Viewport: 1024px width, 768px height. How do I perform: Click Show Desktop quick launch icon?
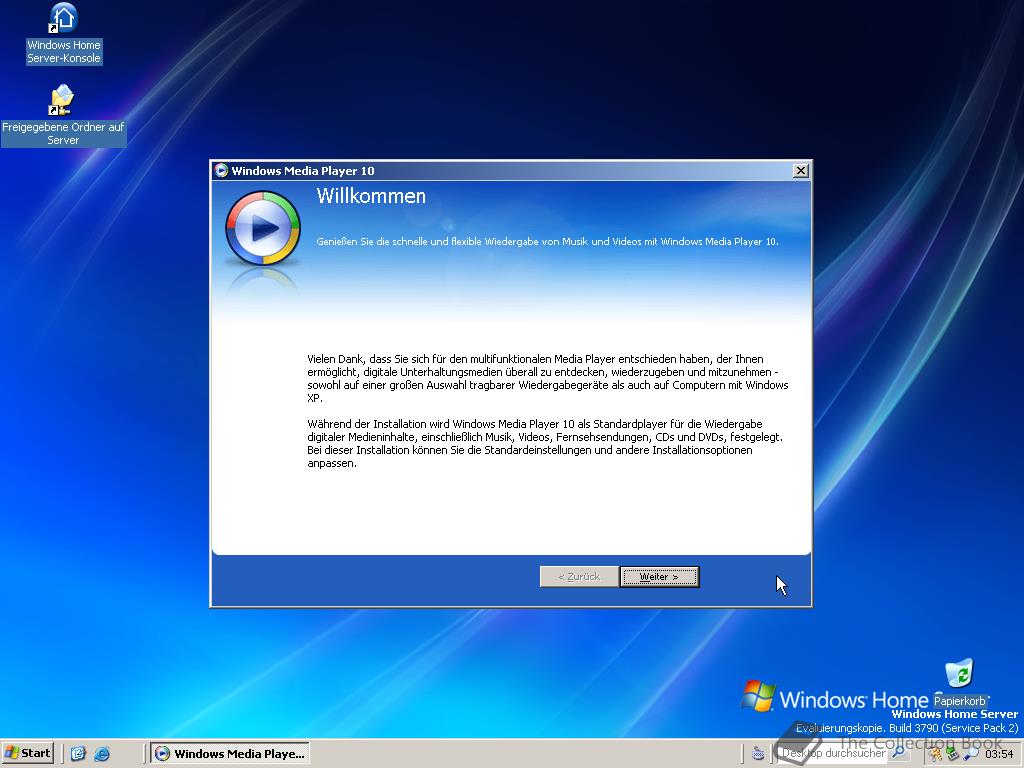[78, 754]
